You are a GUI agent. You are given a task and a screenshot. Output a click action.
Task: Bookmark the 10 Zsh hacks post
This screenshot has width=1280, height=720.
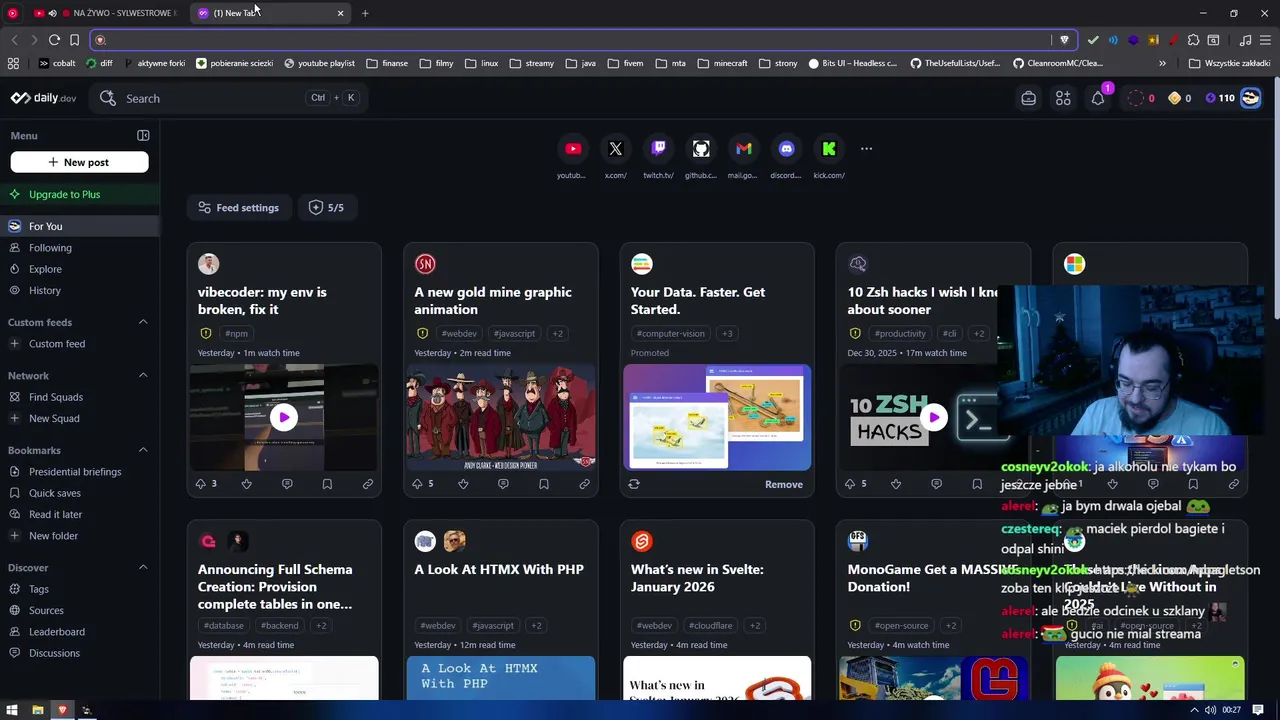977,484
